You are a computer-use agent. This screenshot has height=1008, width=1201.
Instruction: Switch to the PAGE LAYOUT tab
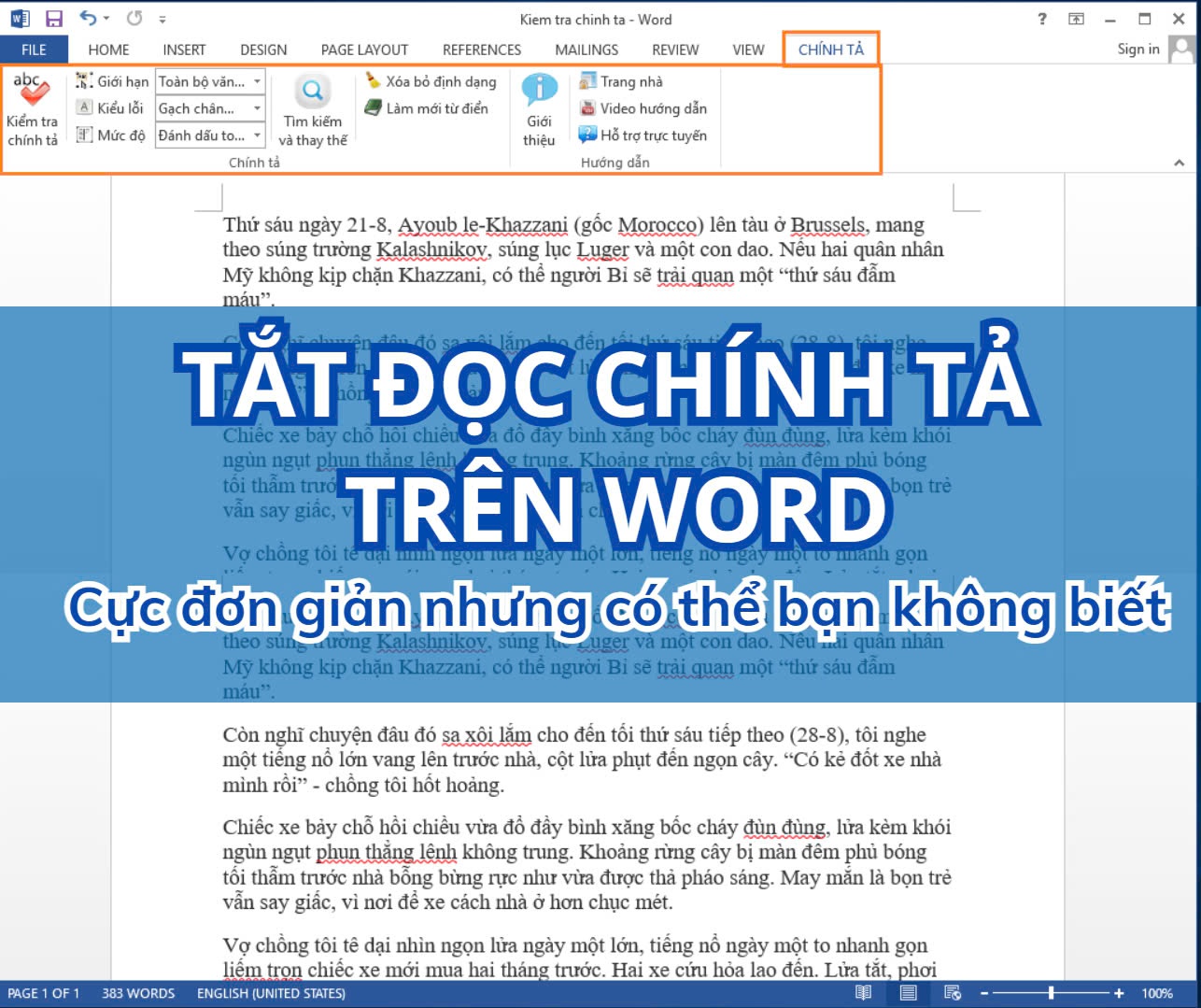[364, 50]
